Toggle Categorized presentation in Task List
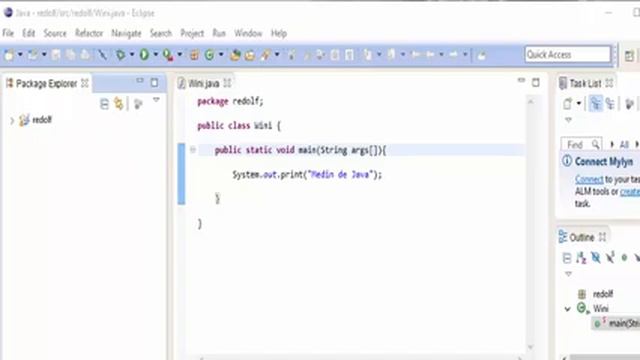Screen dimensions: 640x360 click(596, 104)
